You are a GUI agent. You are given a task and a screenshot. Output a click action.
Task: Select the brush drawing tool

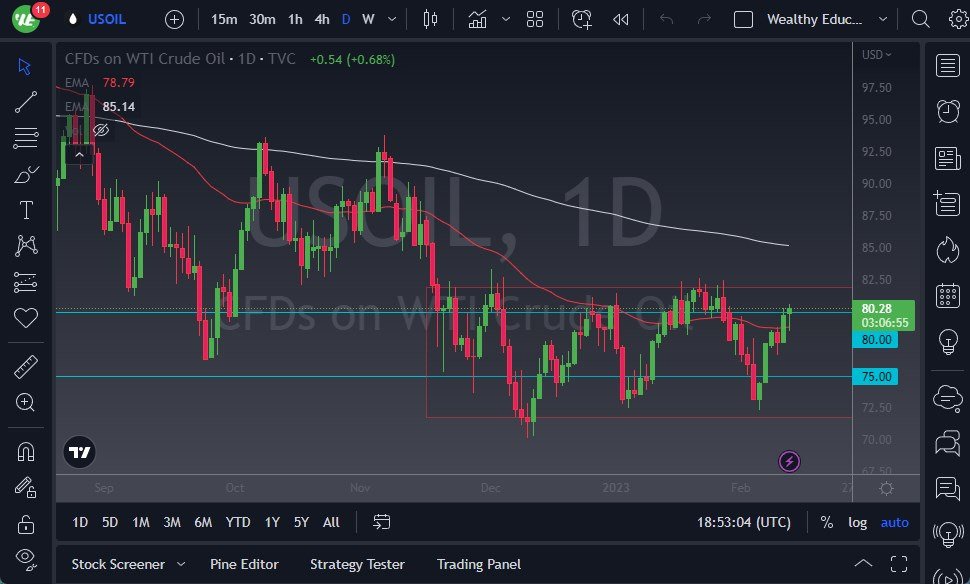click(25, 174)
